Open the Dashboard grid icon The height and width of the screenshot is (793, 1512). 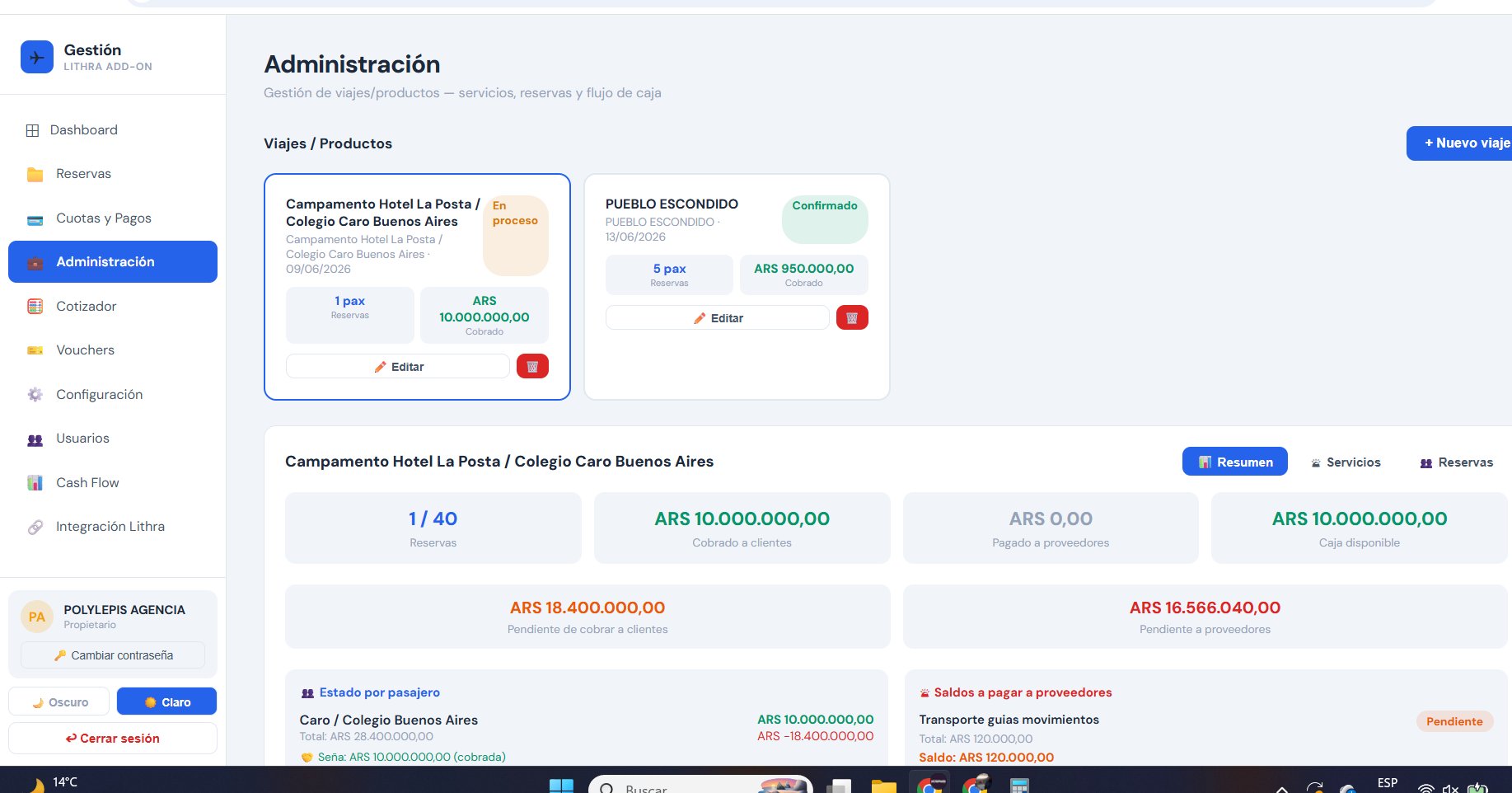(x=32, y=130)
